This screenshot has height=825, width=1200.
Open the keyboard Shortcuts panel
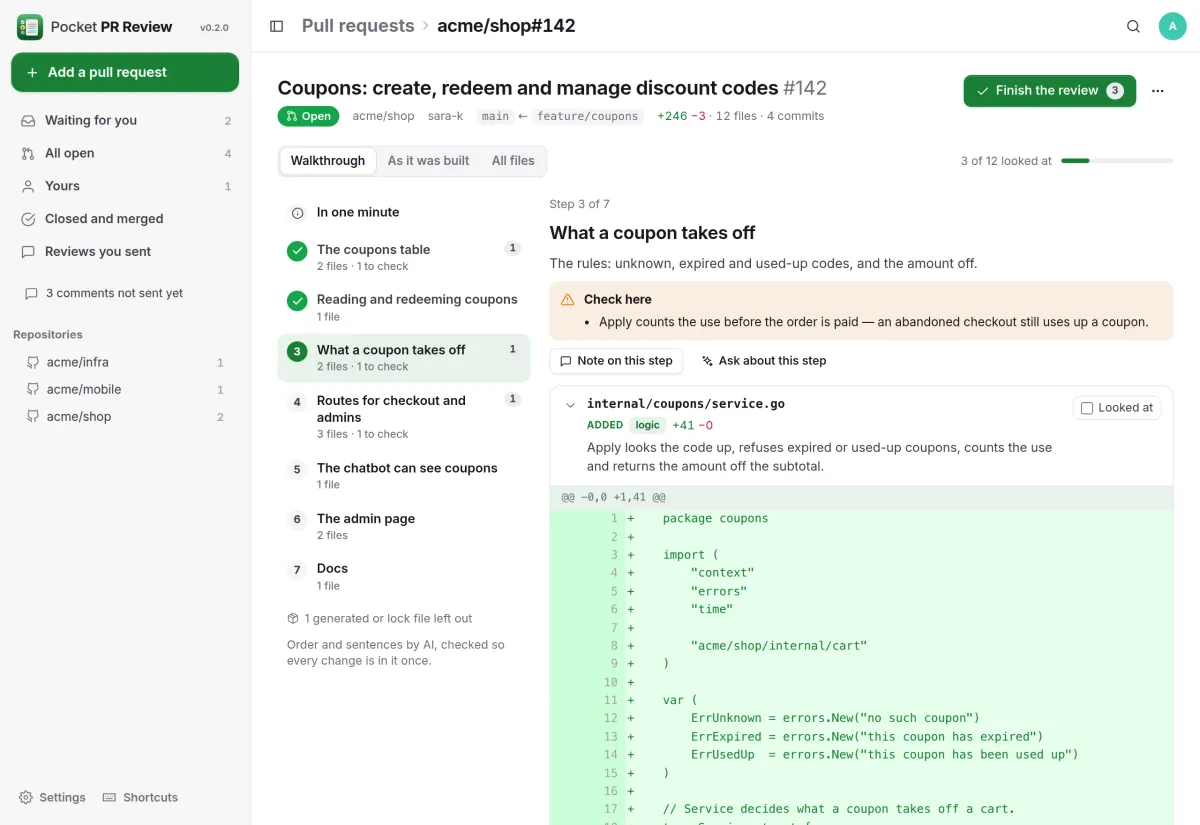[x=141, y=797]
